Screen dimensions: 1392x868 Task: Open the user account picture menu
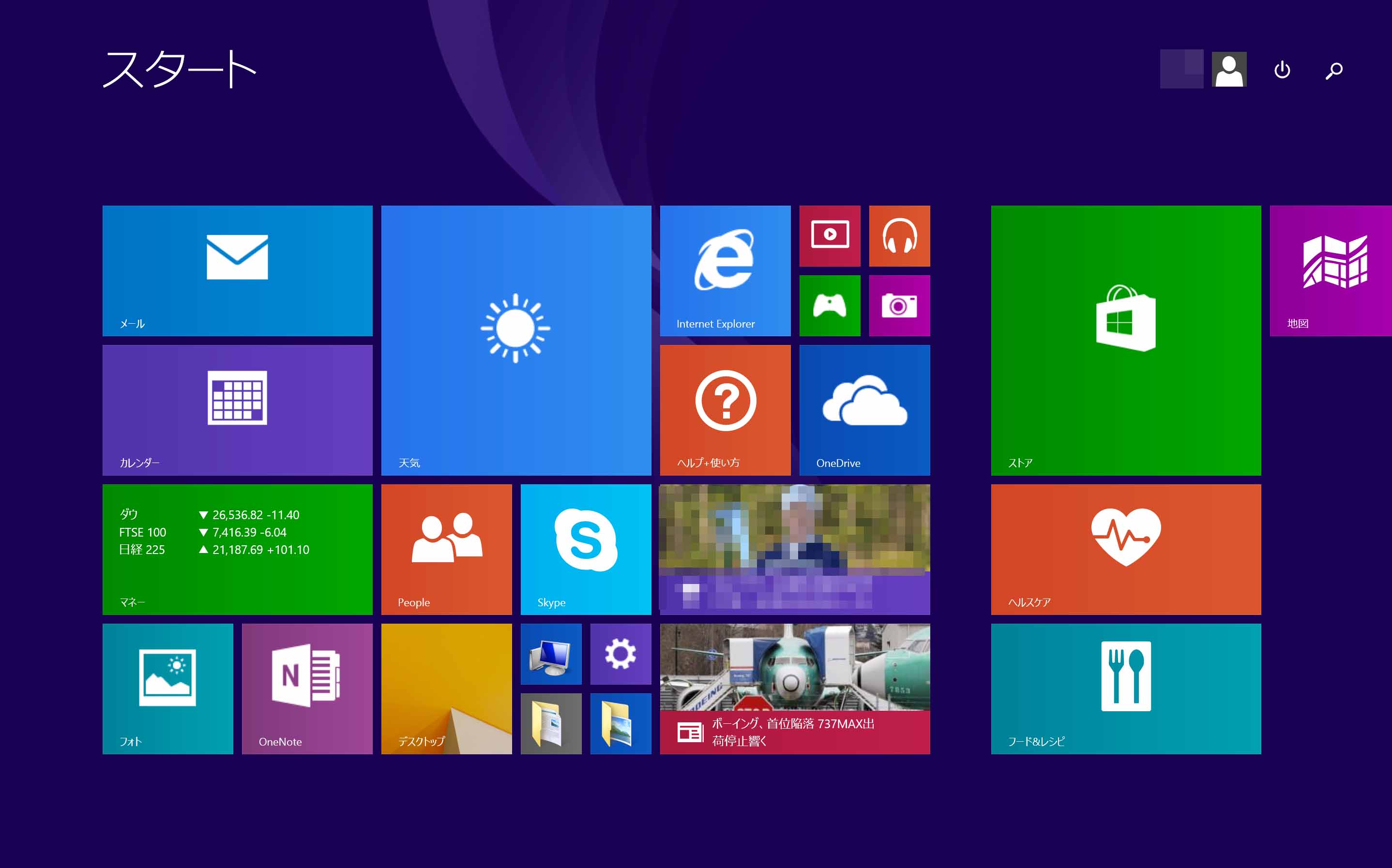(x=1228, y=70)
